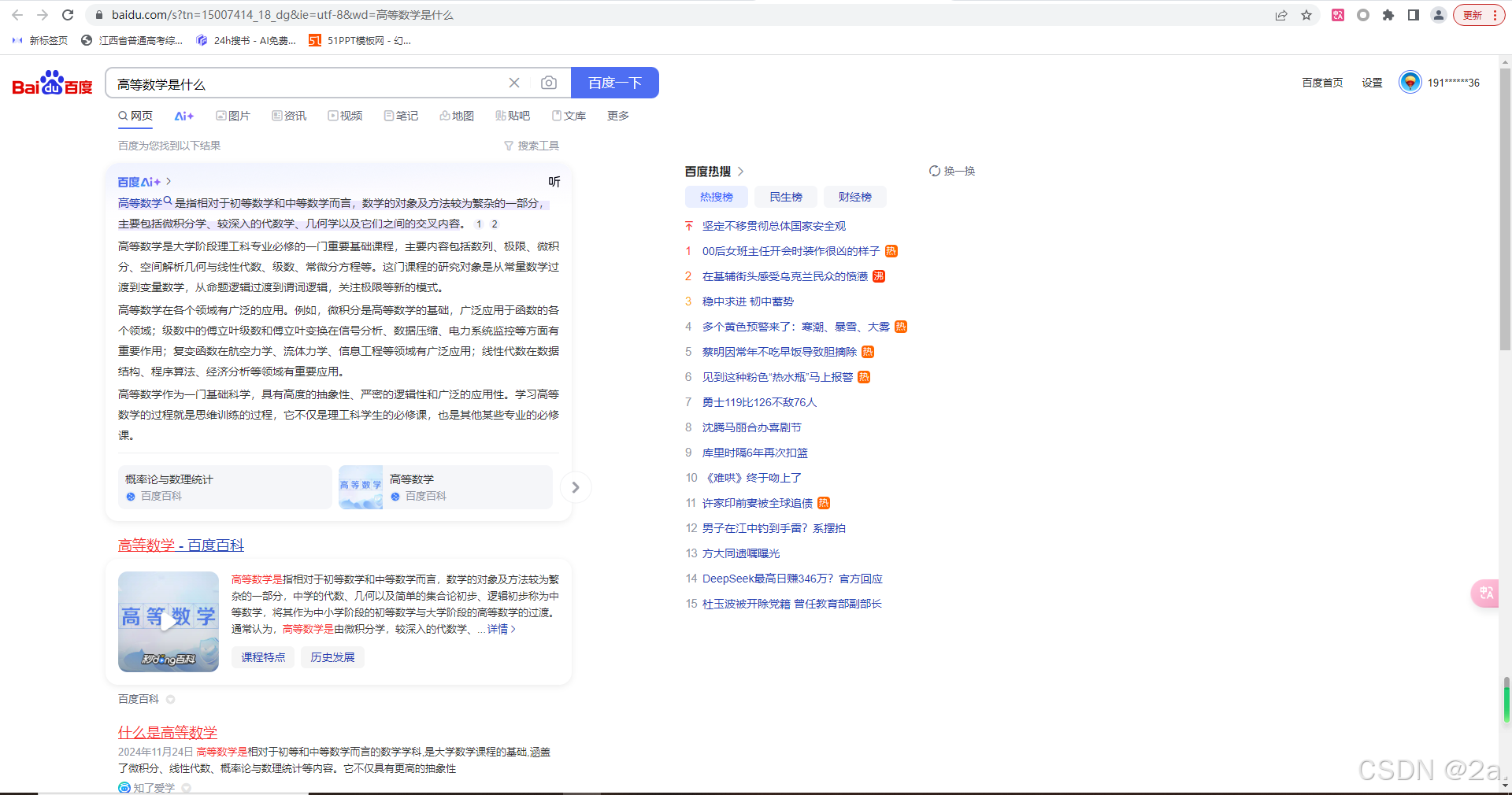This screenshot has height=795, width=1512.
Task: Expand the 更多 search categories
Action: click(x=618, y=116)
